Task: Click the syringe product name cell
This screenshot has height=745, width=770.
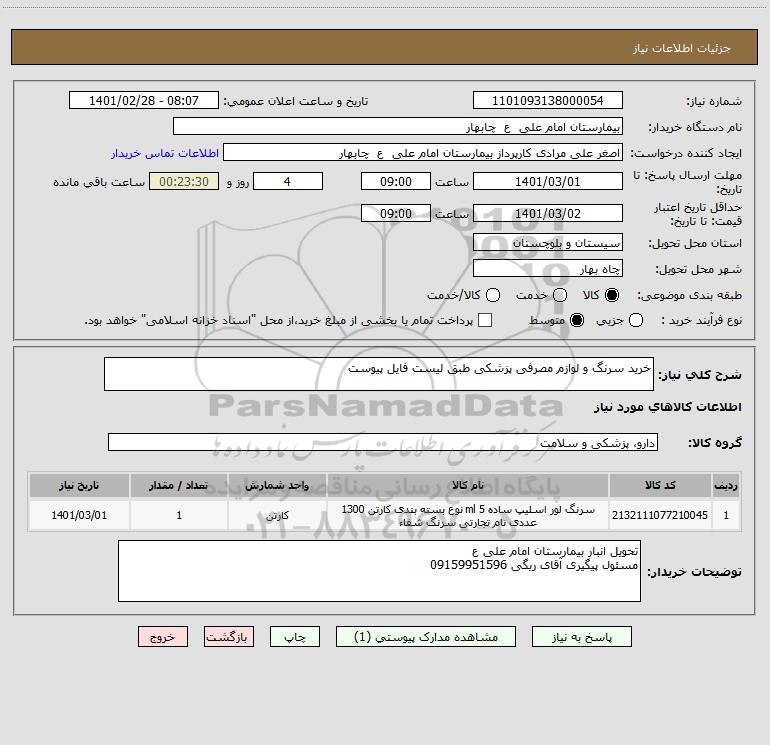Action: [x=468, y=515]
